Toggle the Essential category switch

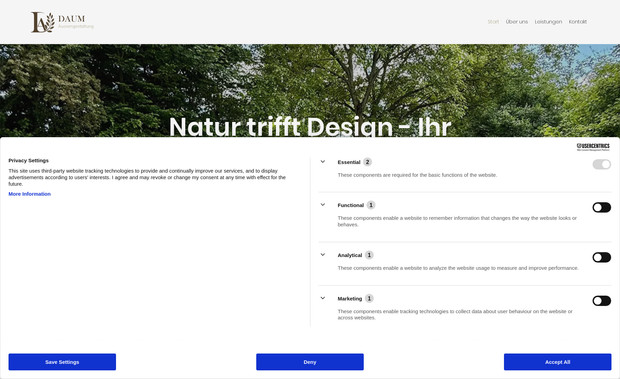(x=601, y=164)
